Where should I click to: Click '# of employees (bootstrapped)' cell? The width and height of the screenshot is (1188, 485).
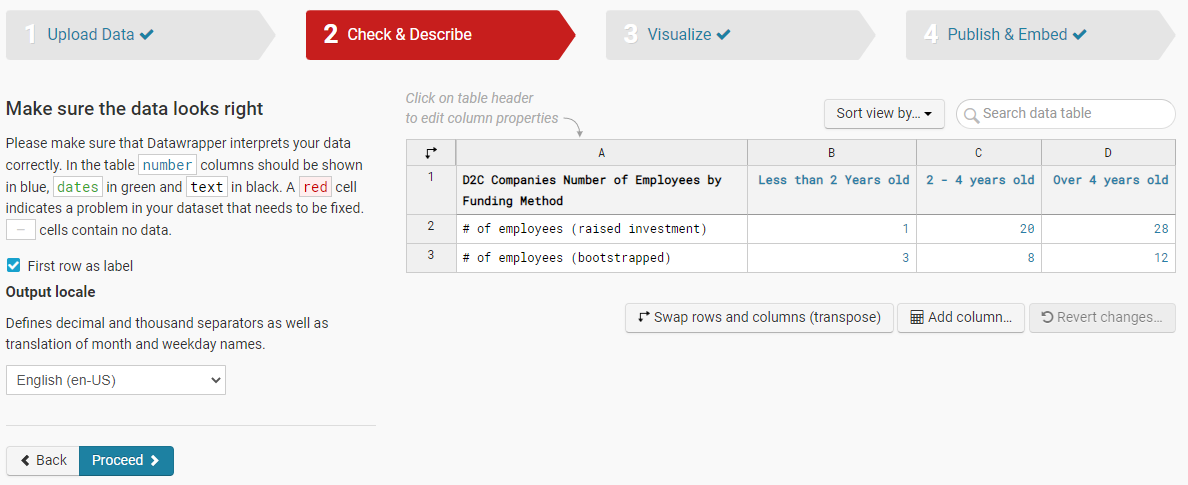(602, 257)
